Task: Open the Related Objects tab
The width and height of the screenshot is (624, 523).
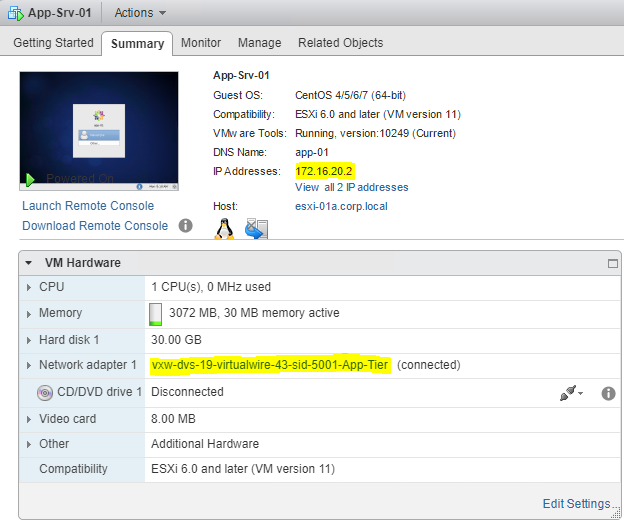Action: 340,43
